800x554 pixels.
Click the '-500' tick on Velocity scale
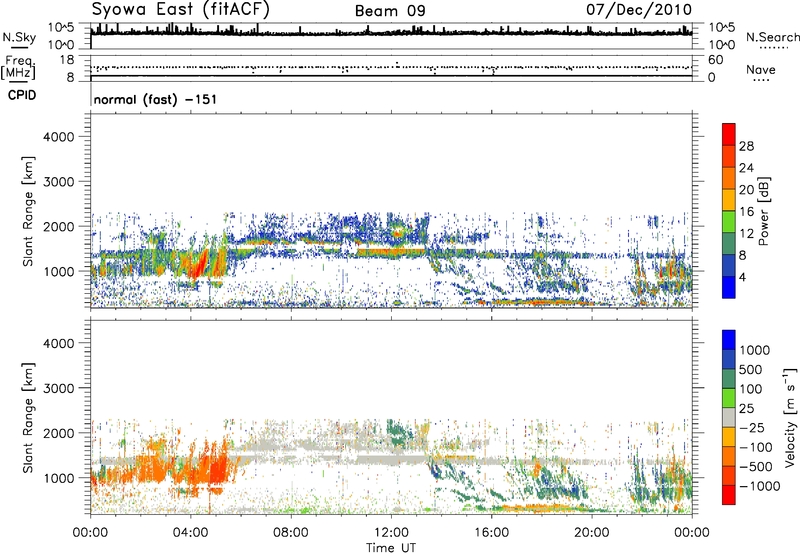756,466
